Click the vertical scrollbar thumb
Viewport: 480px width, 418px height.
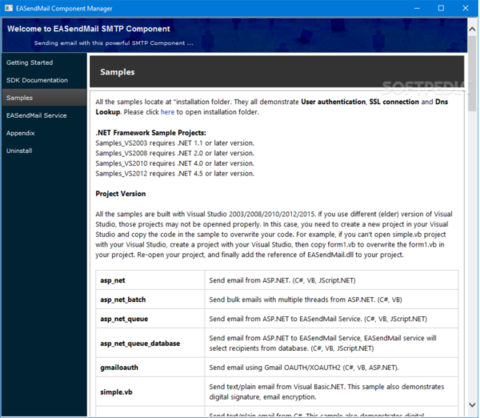[x=472, y=73]
